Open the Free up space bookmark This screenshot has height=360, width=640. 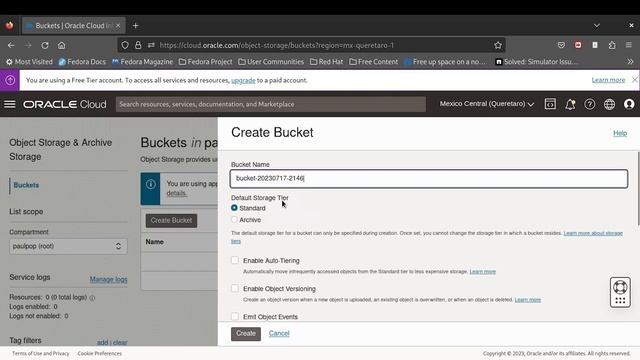coord(446,62)
